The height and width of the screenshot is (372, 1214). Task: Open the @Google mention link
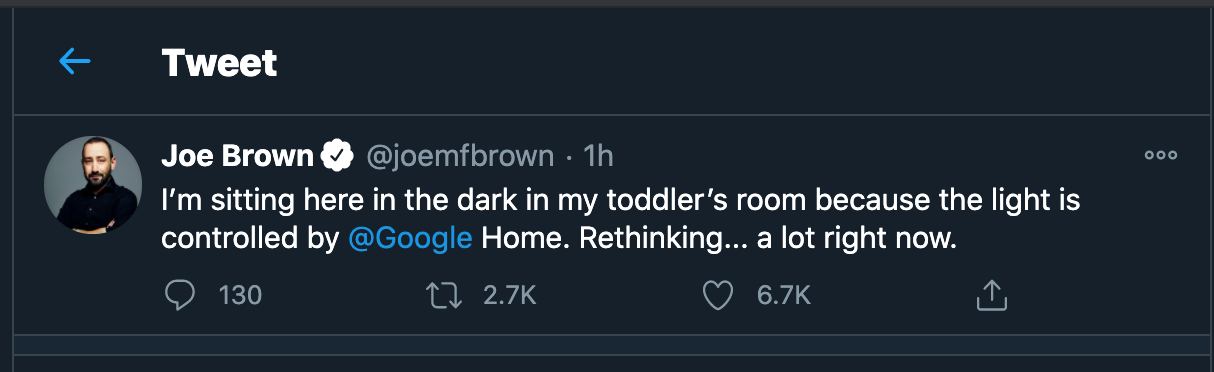click(x=410, y=240)
